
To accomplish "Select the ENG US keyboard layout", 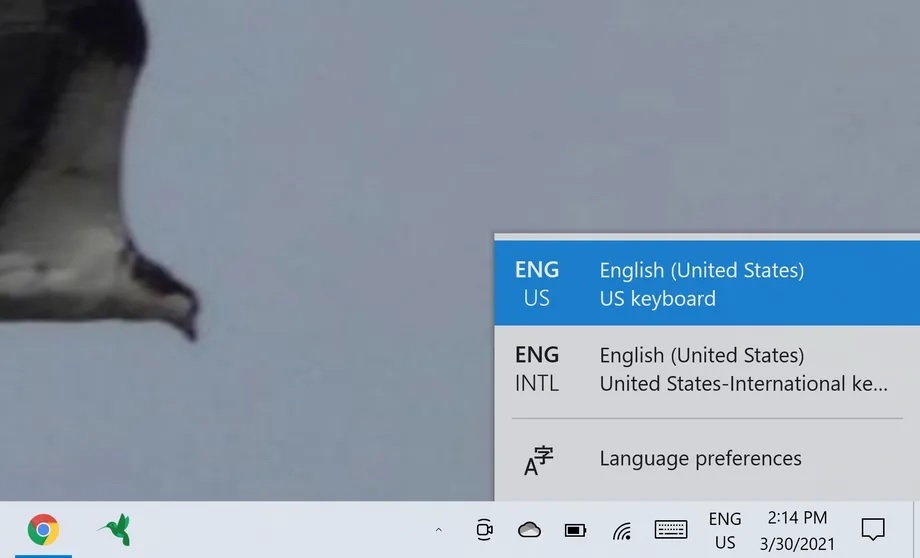I will [707, 283].
